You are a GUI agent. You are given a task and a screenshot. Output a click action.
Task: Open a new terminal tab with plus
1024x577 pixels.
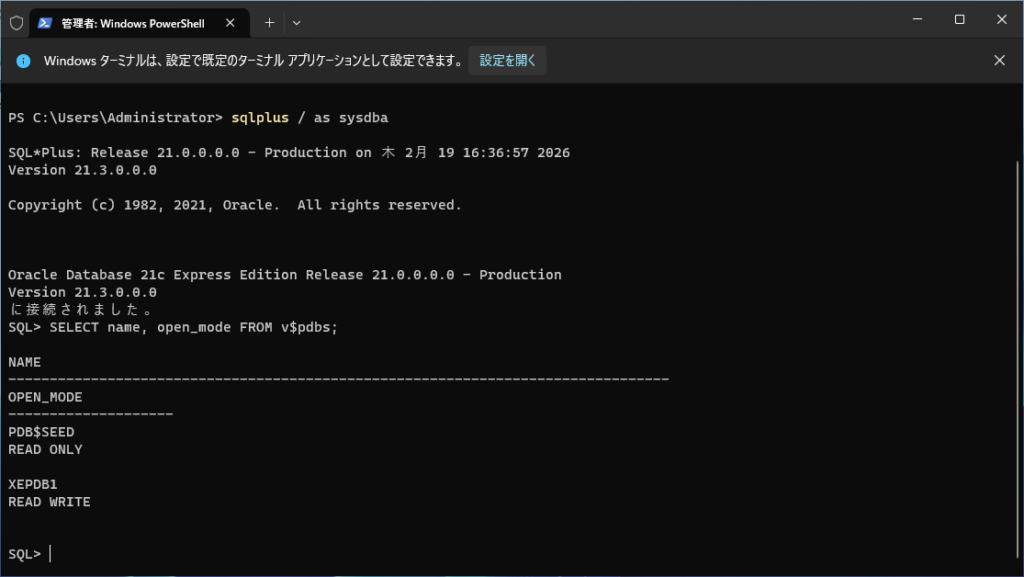coord(269,22)
